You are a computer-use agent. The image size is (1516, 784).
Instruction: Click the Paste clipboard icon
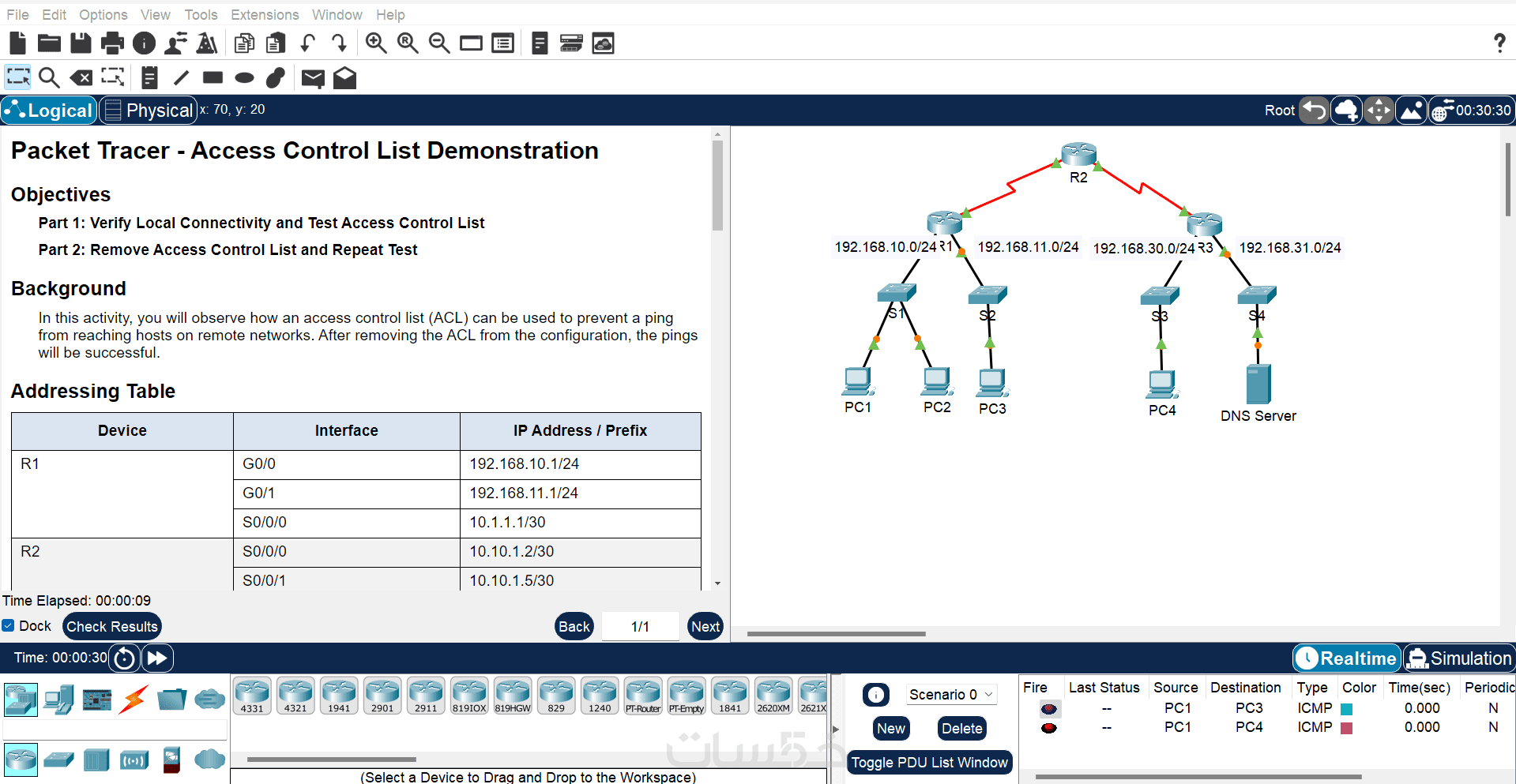[276, 43]
